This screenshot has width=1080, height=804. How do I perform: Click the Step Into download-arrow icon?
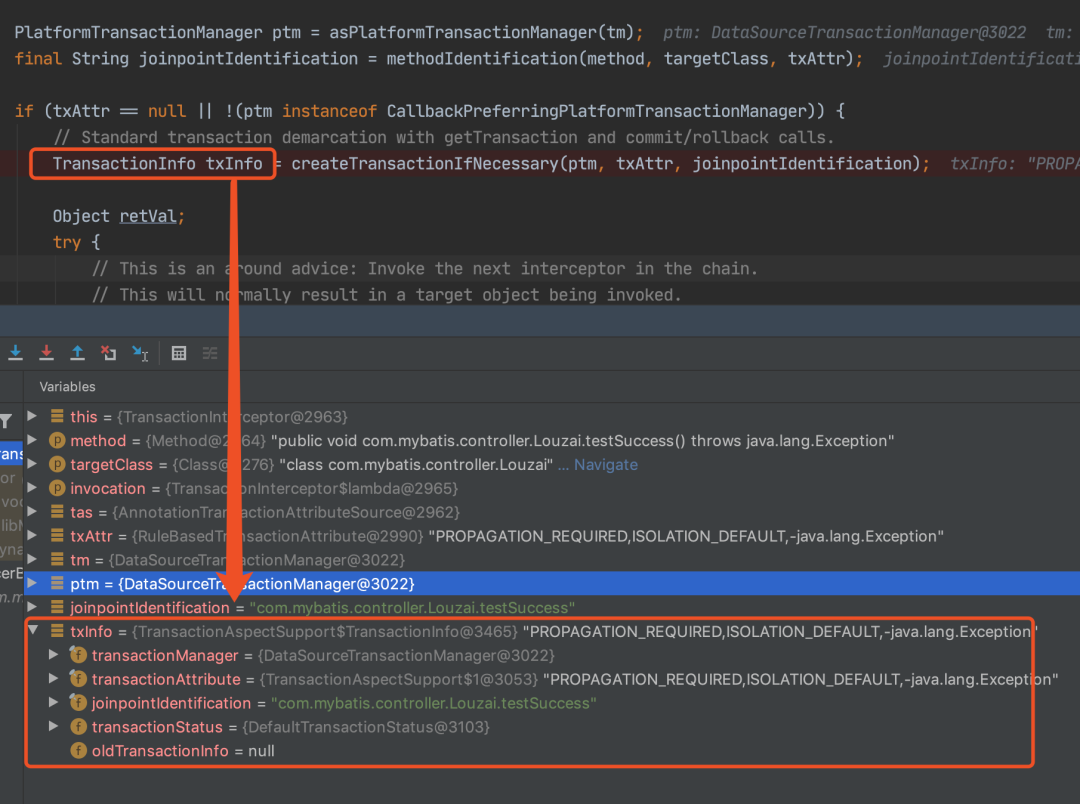click(x=15, y=353)
